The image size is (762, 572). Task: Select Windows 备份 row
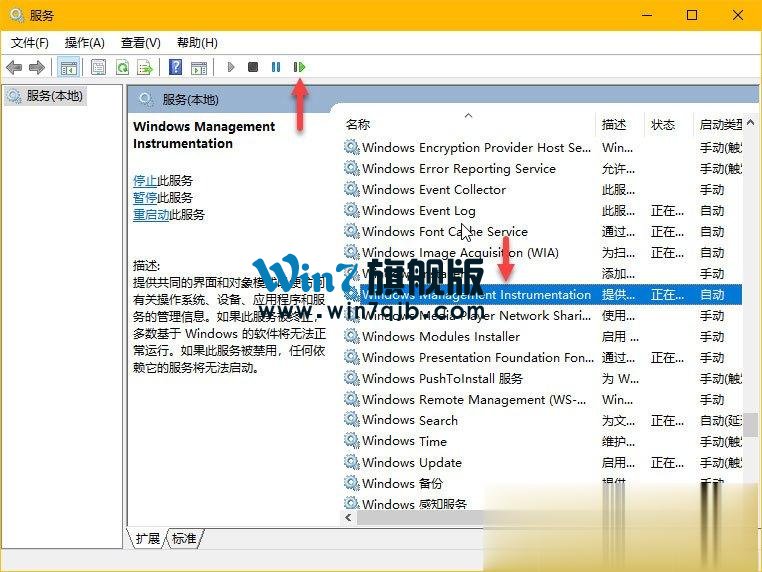tap(542, 484)
